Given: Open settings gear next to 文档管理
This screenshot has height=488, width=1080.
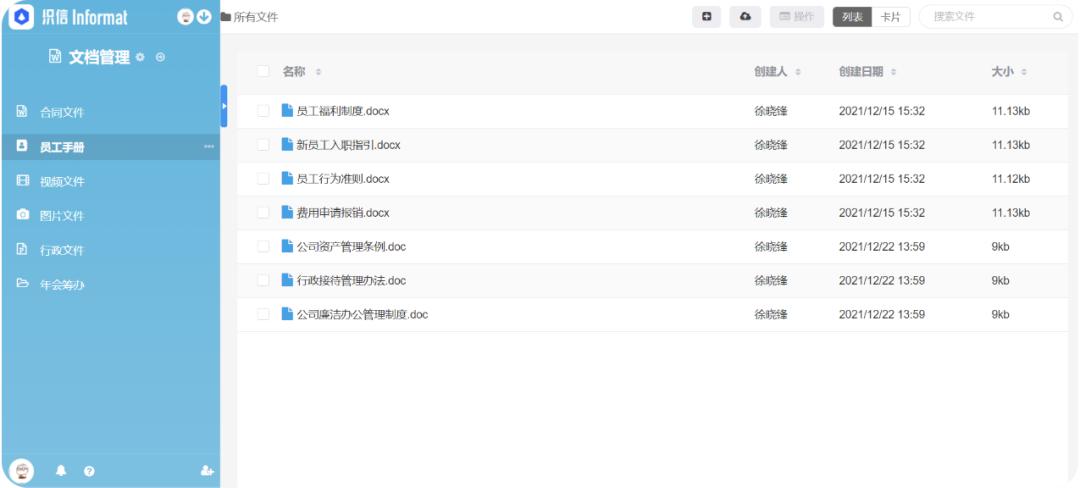Looking at the screenshot, I should click(x=141, y=58).
